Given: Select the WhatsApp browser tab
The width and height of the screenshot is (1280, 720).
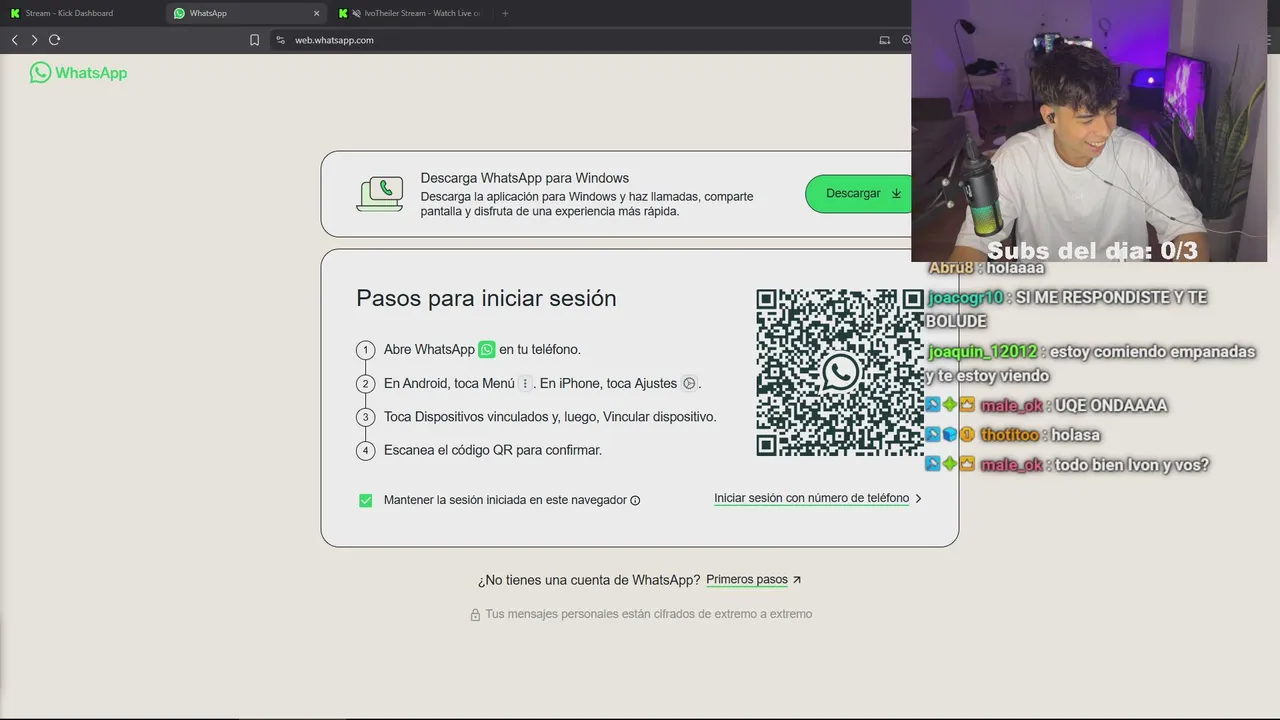Looking at the screenshot, I should click(x=245, y=13).
